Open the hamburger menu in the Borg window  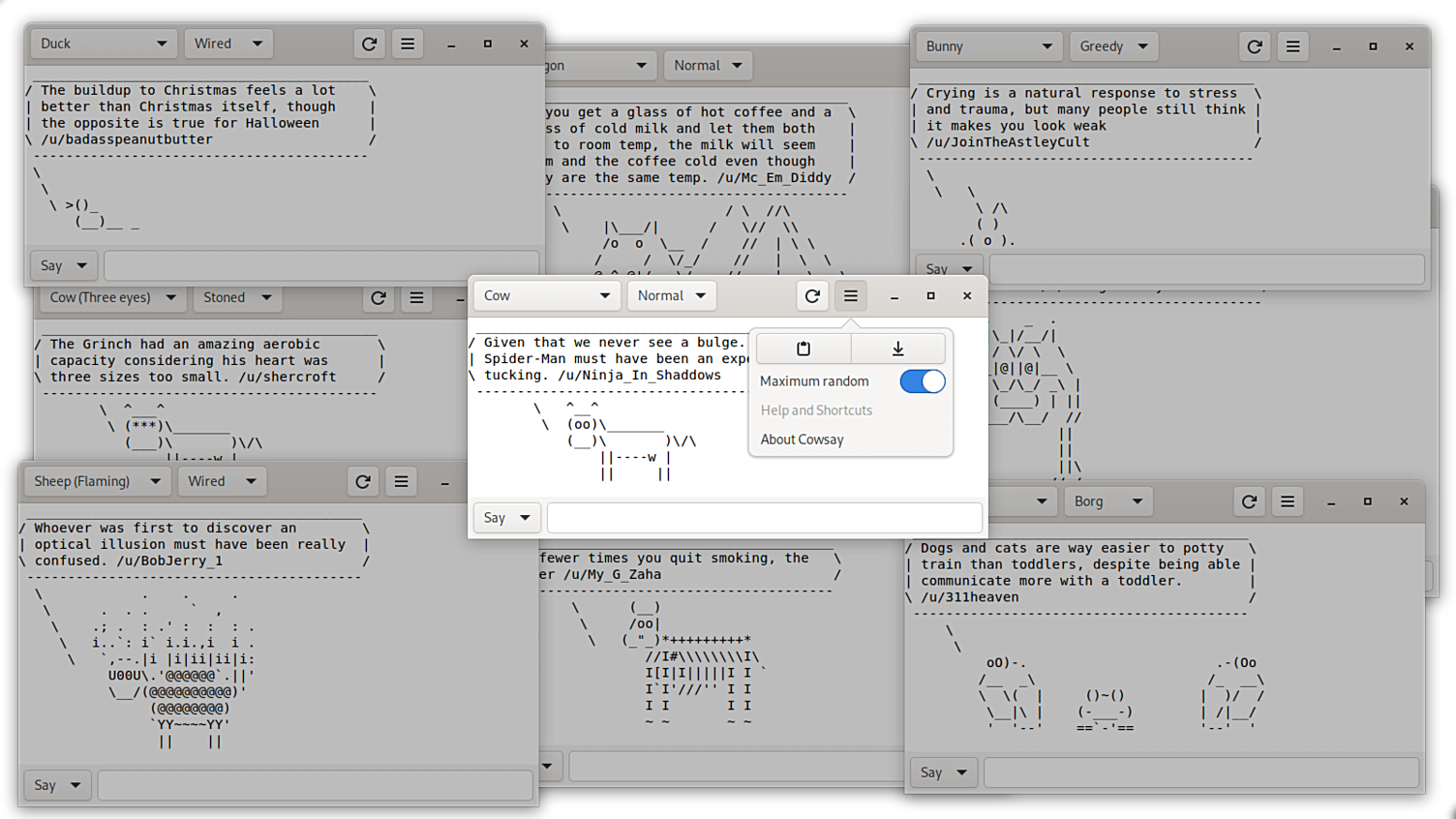(x=1287, y=501)
